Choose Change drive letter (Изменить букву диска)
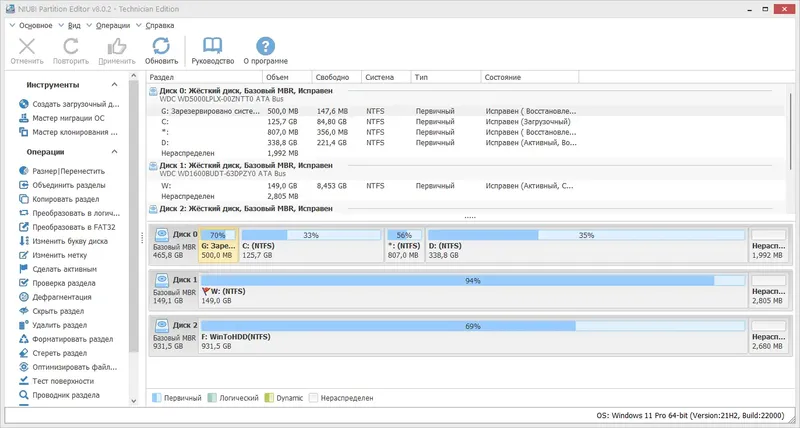The width and height of the screenshot is (800, 428). coord(63,241)
